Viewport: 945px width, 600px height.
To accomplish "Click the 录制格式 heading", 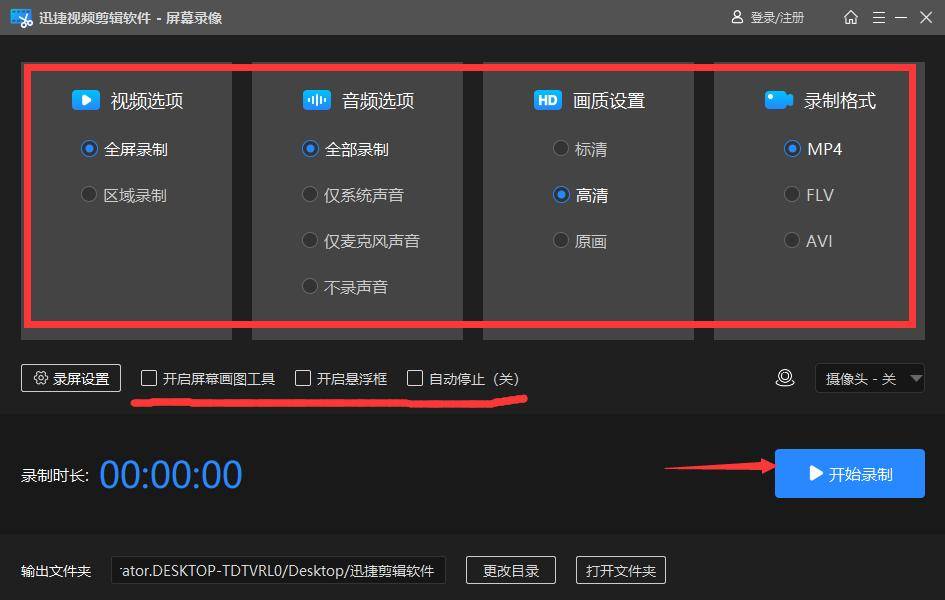I will pyautogui.click(x=840, y=101).
